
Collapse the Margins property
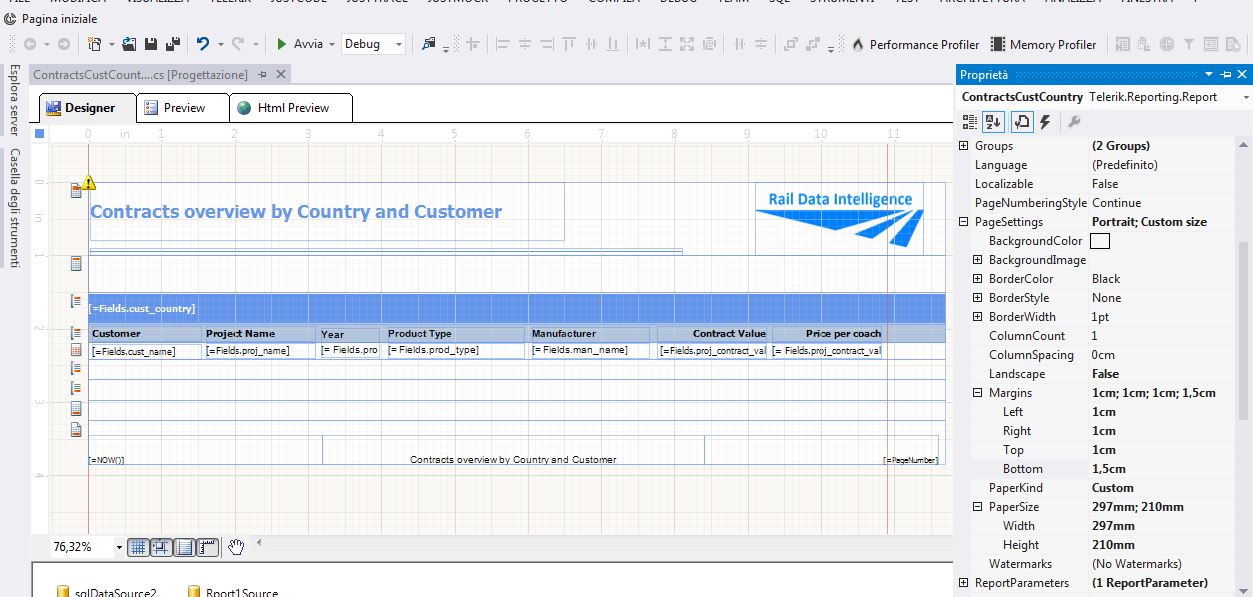click(978, 393)
